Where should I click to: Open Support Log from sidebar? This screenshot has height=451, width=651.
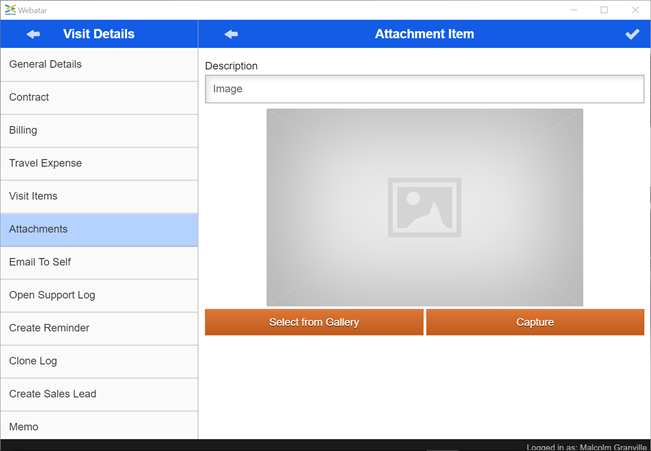[x=99, y=296]
